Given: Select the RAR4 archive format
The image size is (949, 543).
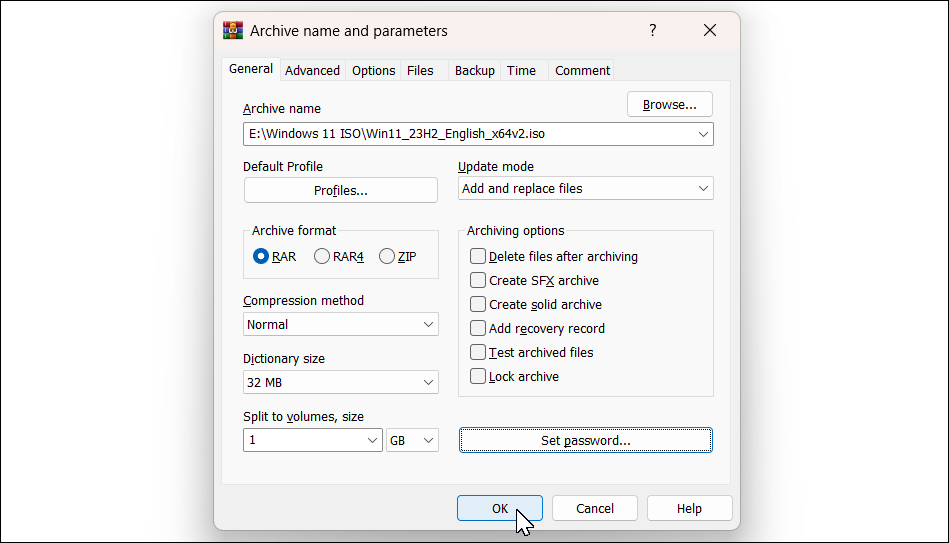Looking at the screenshot, I should (322, 257).
